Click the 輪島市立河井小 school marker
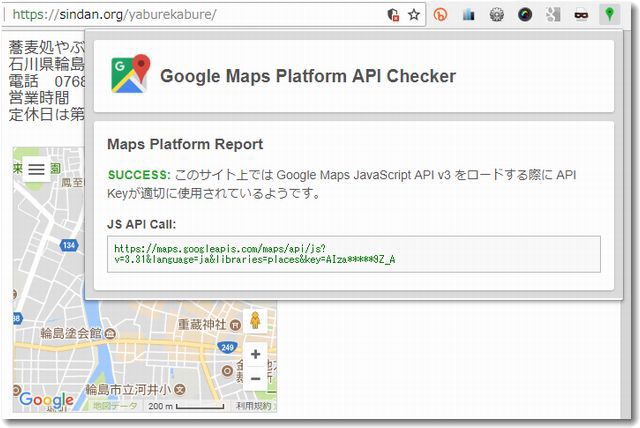This screenshot has height=428, width=640. 180,390
